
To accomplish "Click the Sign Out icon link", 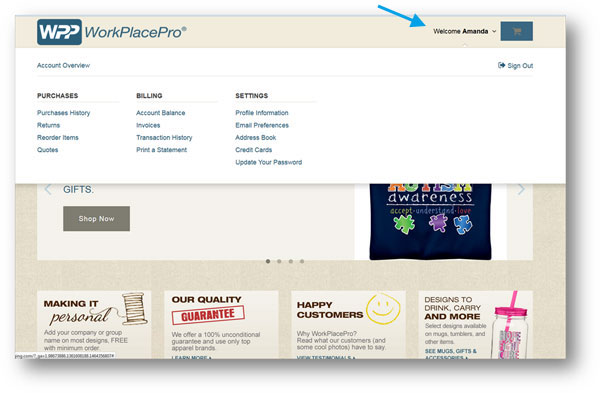I will (515, 65).
